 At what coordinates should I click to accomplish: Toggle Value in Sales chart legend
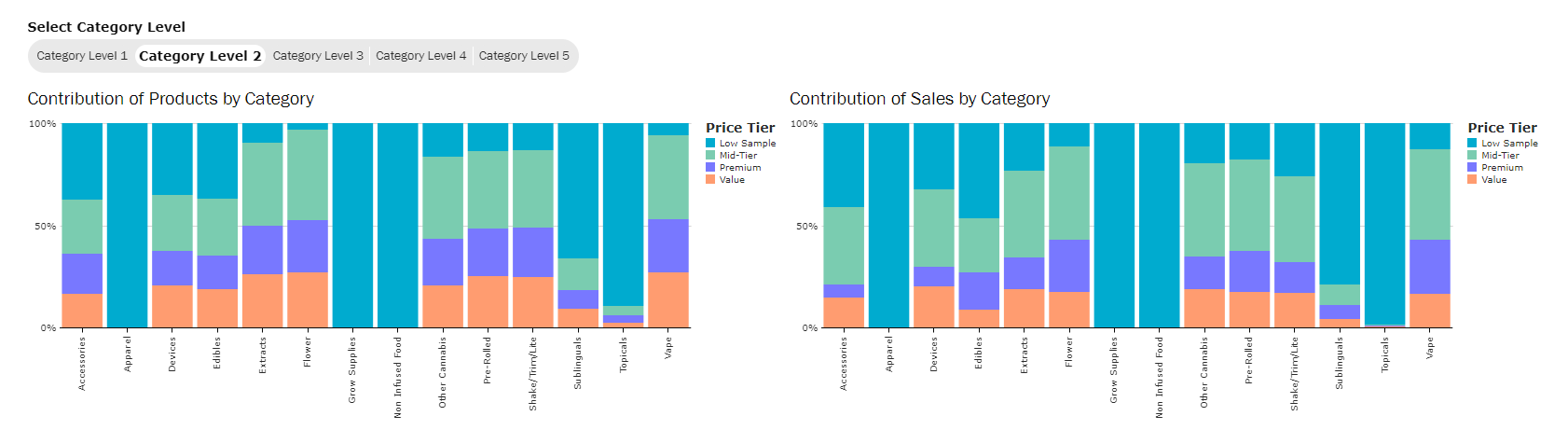click(x=1493, y=180)
